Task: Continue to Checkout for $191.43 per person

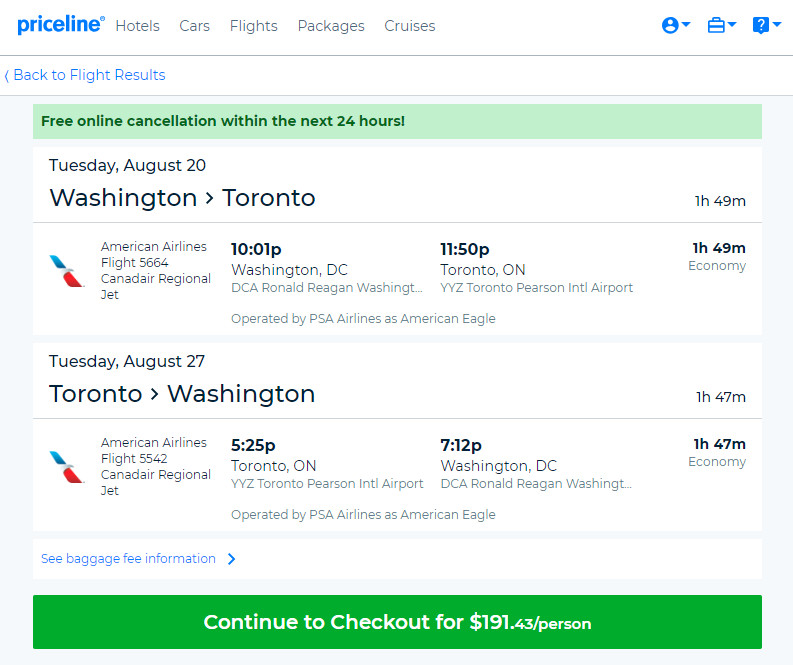Action: click(x=397, y=622)
